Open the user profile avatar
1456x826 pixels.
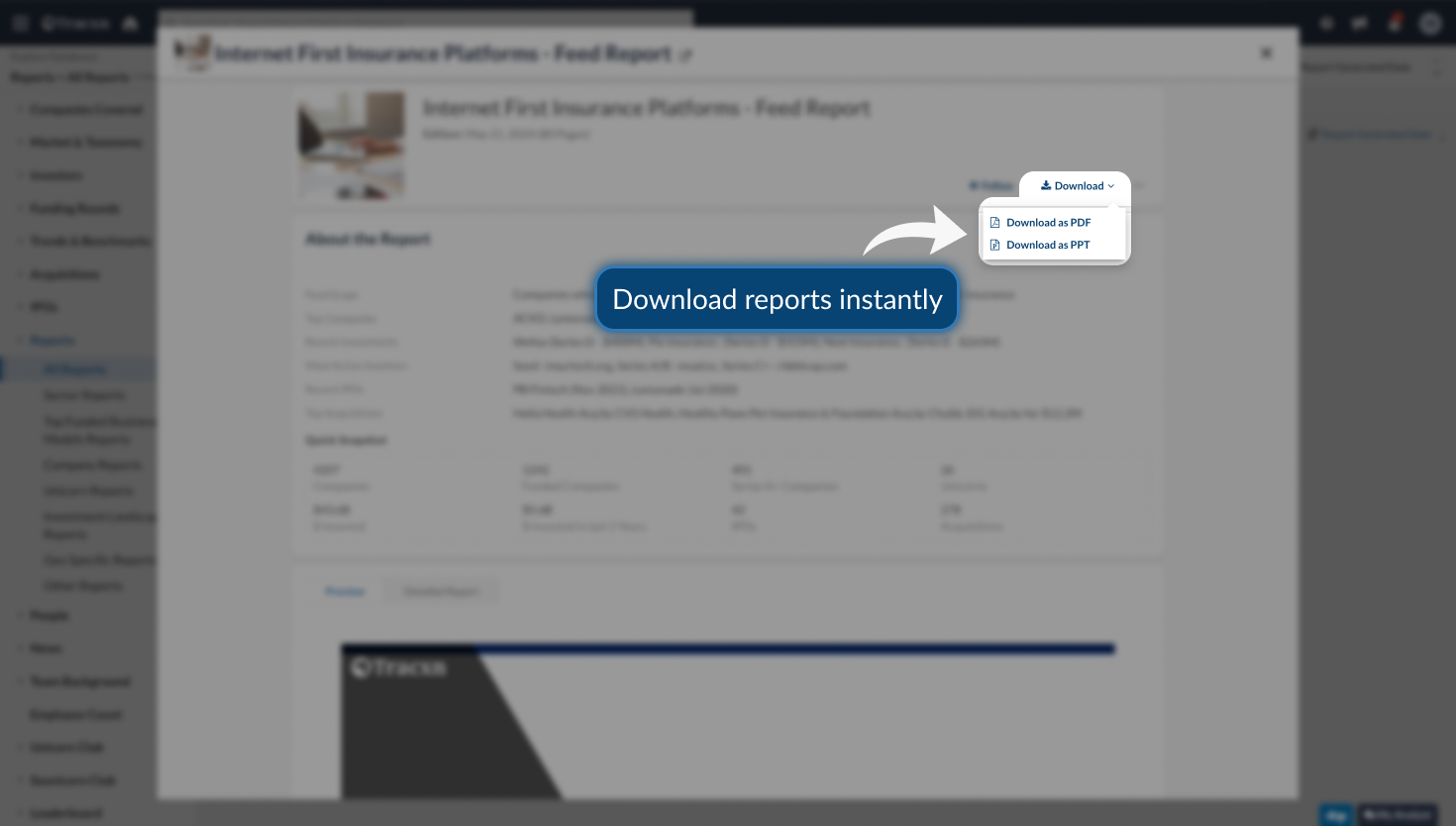[1429, 23]
